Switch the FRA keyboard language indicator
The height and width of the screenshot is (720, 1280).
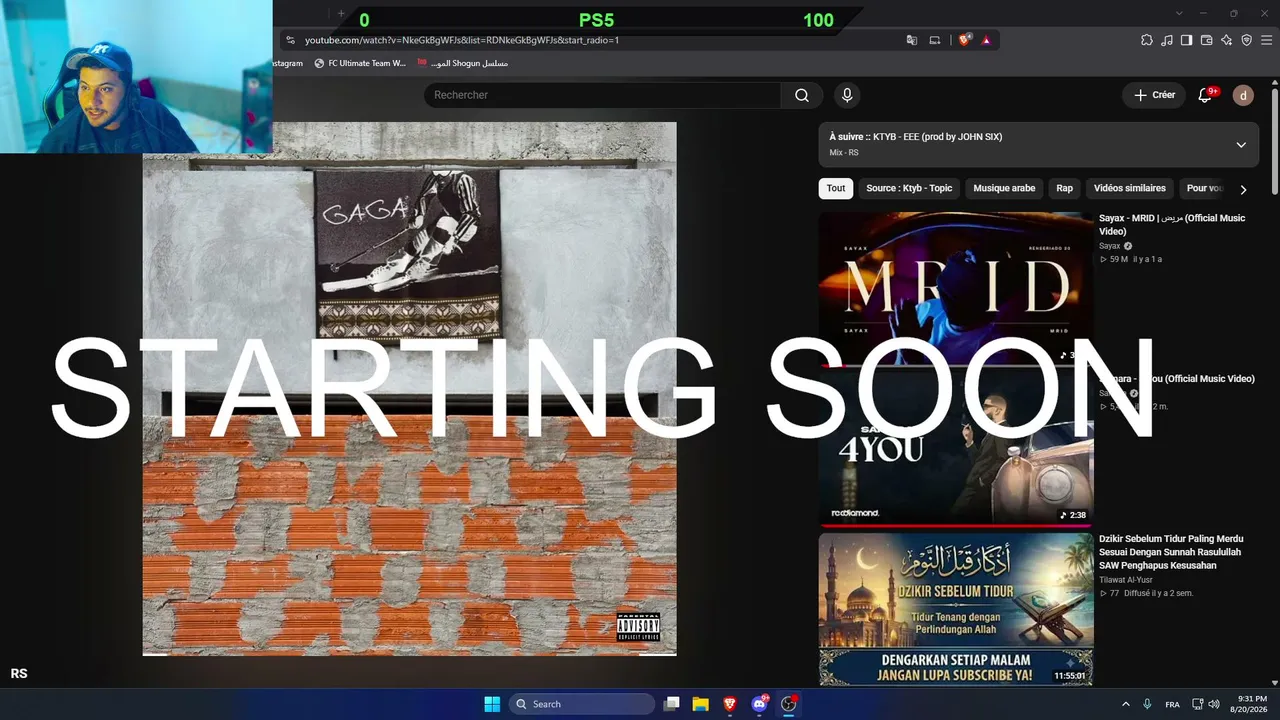click(x=1172, y=704)
